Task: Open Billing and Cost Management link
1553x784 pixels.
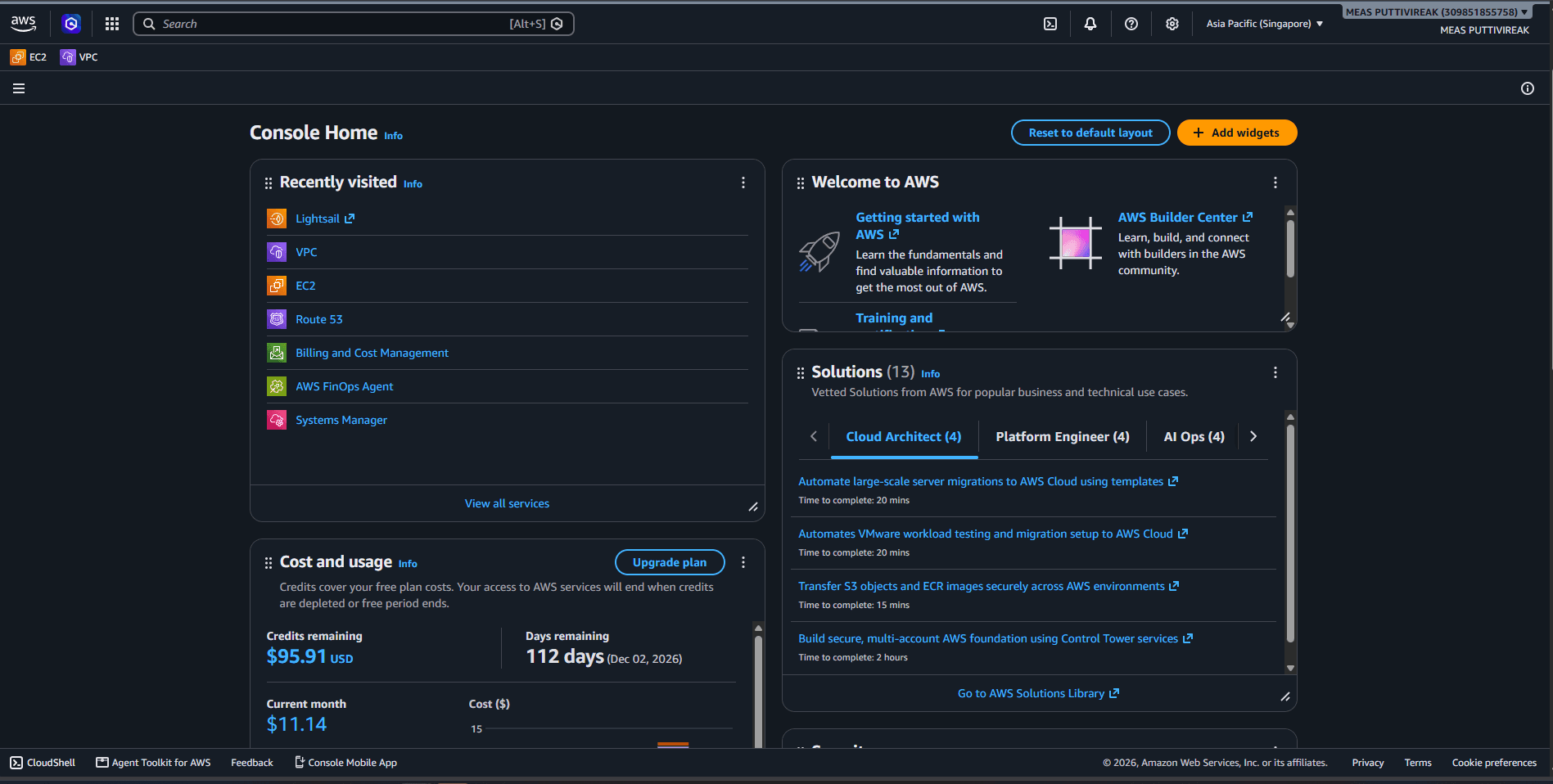Action: (x=372, y=353)
